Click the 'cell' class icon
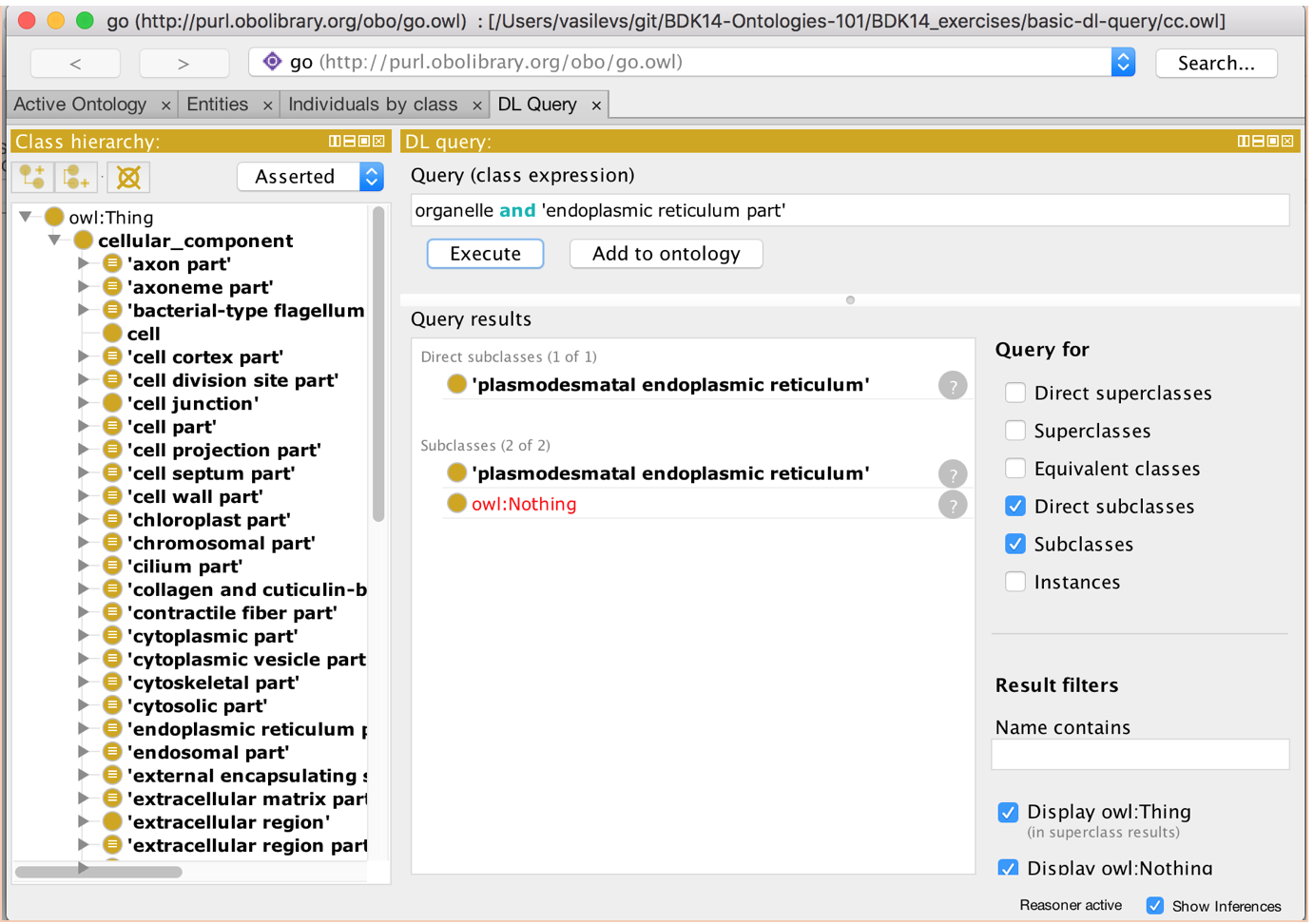 click(x=112, y=334)
